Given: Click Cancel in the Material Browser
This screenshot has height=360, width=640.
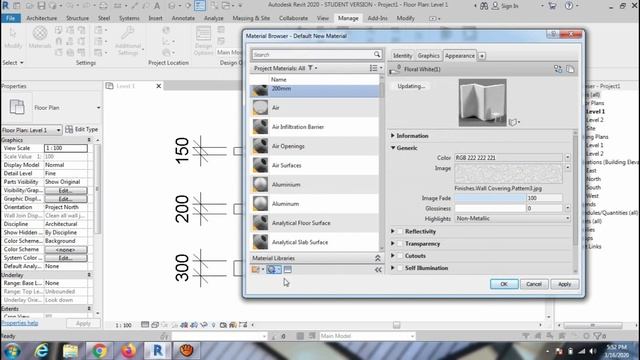Looking at the screenshot, I should pyautogui.click(x=534, y=284).
